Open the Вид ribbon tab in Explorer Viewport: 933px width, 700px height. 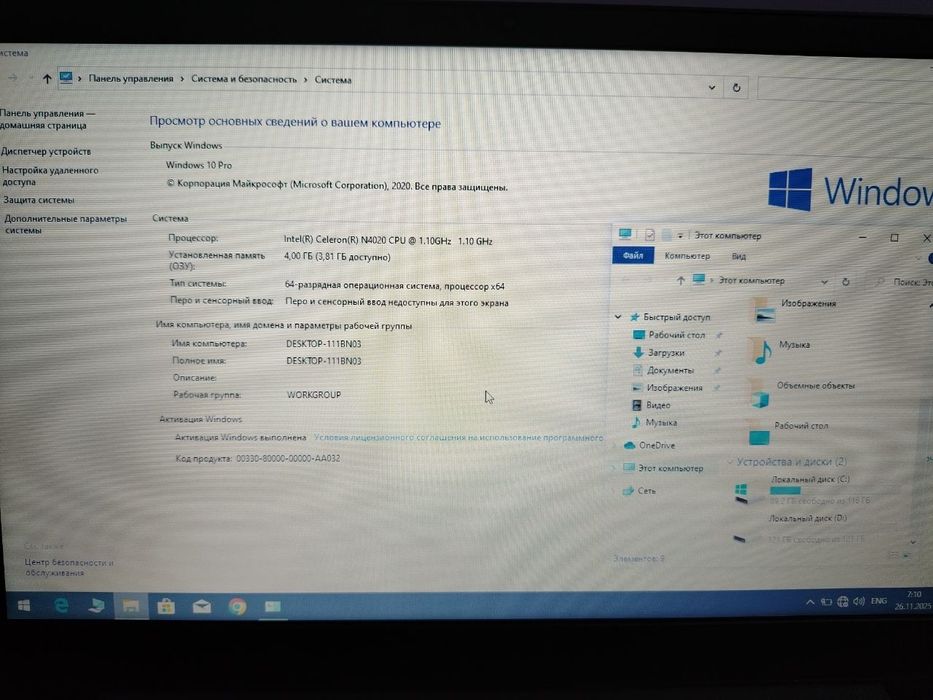click(x=738, y=257)
